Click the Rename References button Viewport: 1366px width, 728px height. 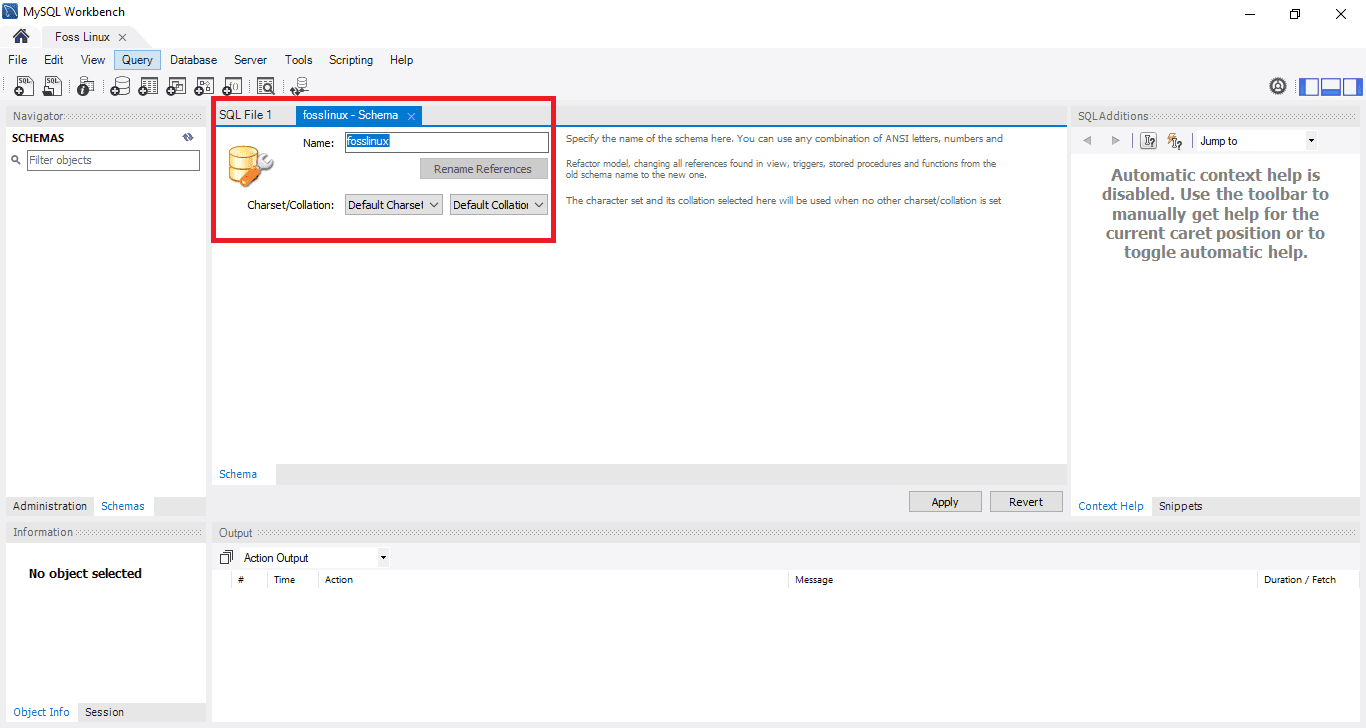tap(484, 169)
